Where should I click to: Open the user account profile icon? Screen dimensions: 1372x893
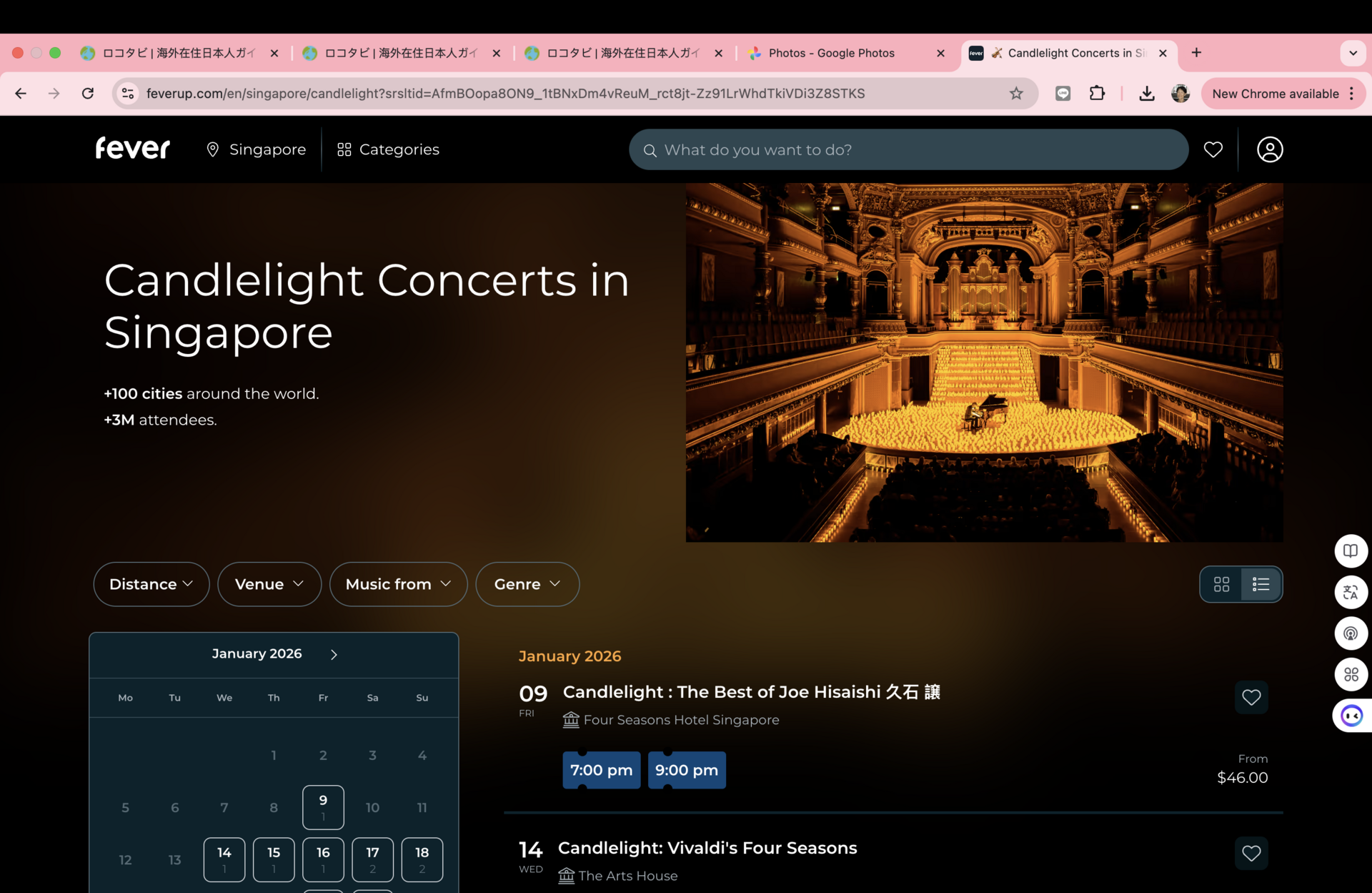pos(1269,149)
